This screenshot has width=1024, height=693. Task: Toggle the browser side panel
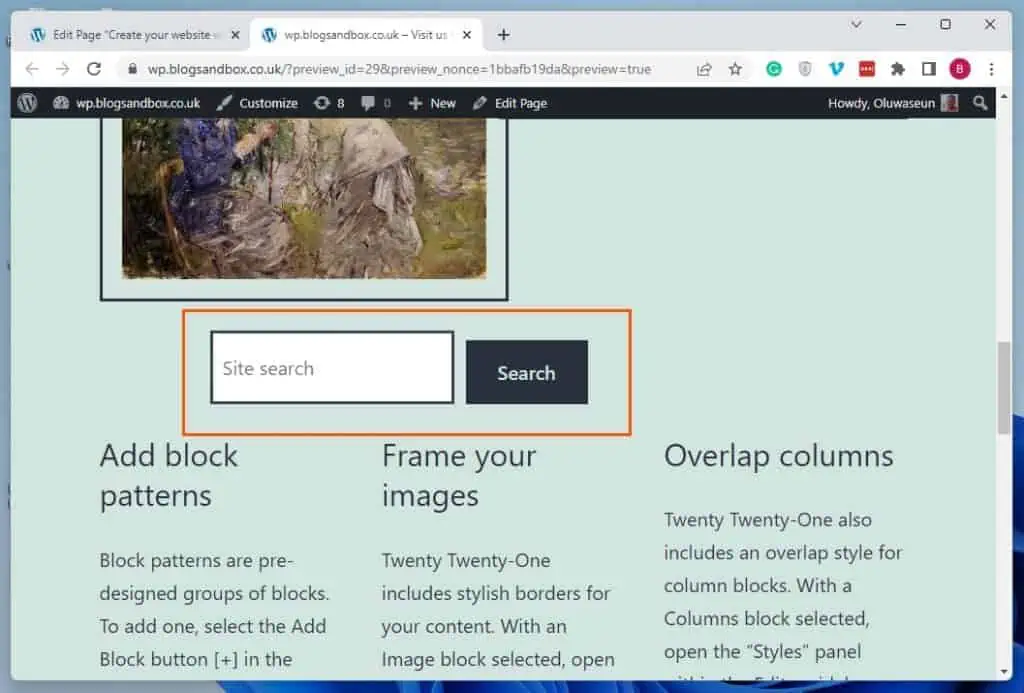click(x=929, y=69)
